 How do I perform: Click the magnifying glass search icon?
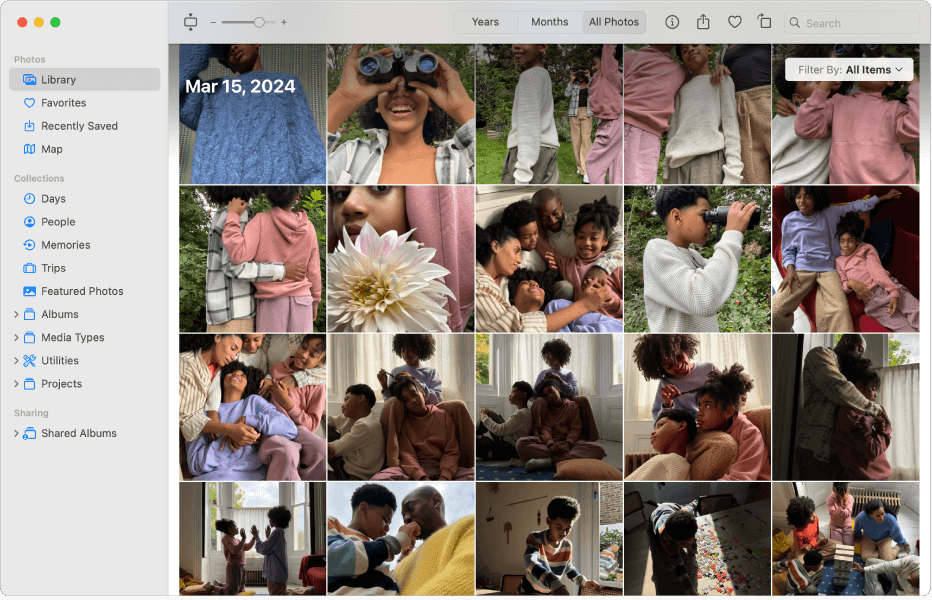coord(794,23)
